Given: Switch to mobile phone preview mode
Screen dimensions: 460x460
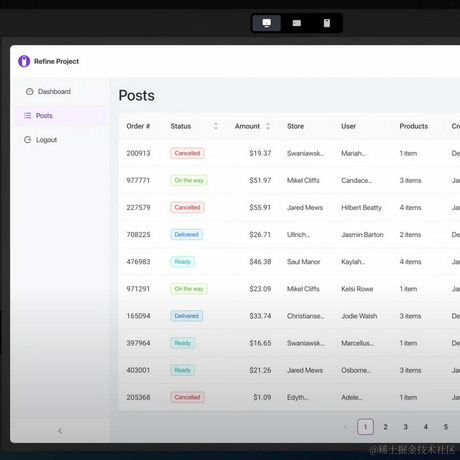Looking at the screenshot, I should coord(327,23).
